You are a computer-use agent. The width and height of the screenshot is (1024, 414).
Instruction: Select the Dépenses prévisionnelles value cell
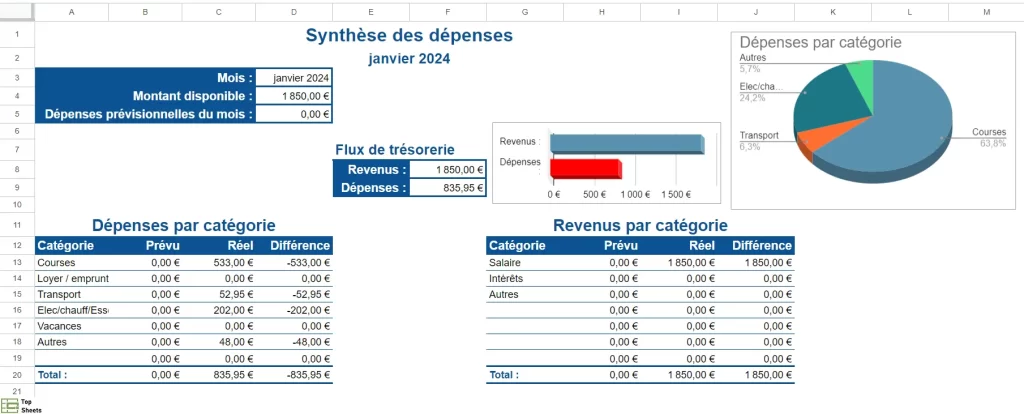[x=295, y=114]
